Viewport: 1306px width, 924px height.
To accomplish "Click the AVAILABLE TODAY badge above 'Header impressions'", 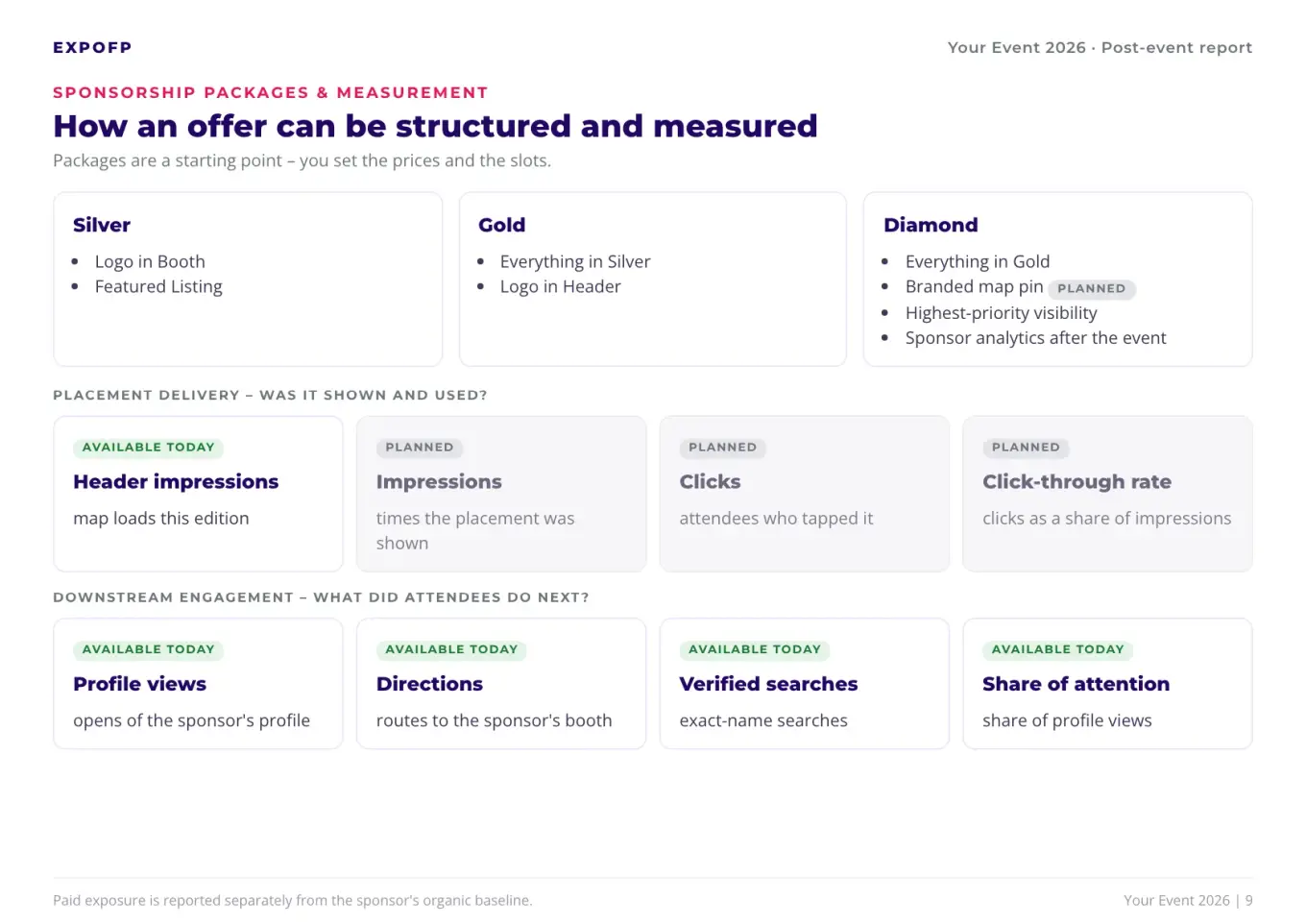I will [x=149, y=448].
